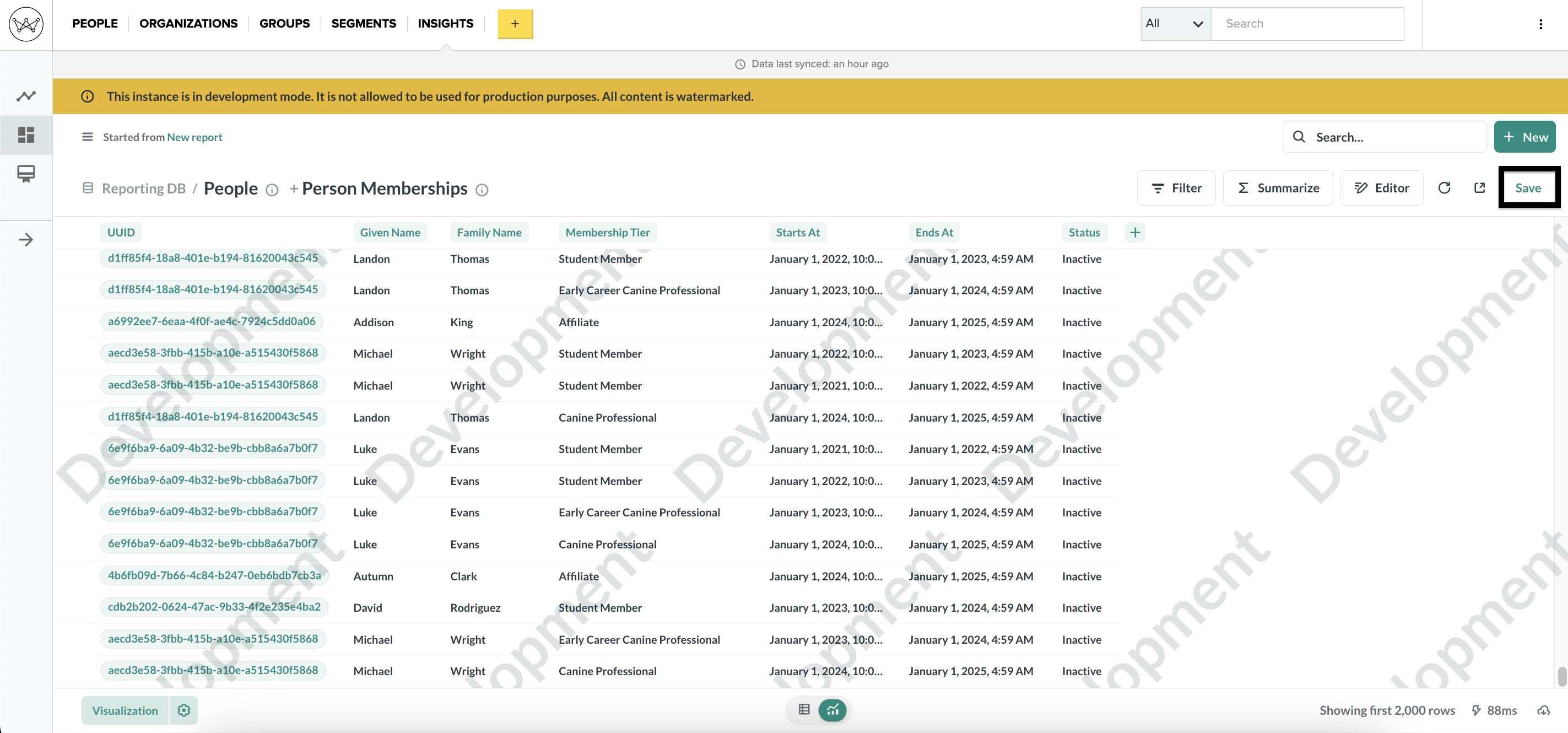The image size is (1568, 733).
Task: Click the King family name cell
Action: tap(461, 322)
